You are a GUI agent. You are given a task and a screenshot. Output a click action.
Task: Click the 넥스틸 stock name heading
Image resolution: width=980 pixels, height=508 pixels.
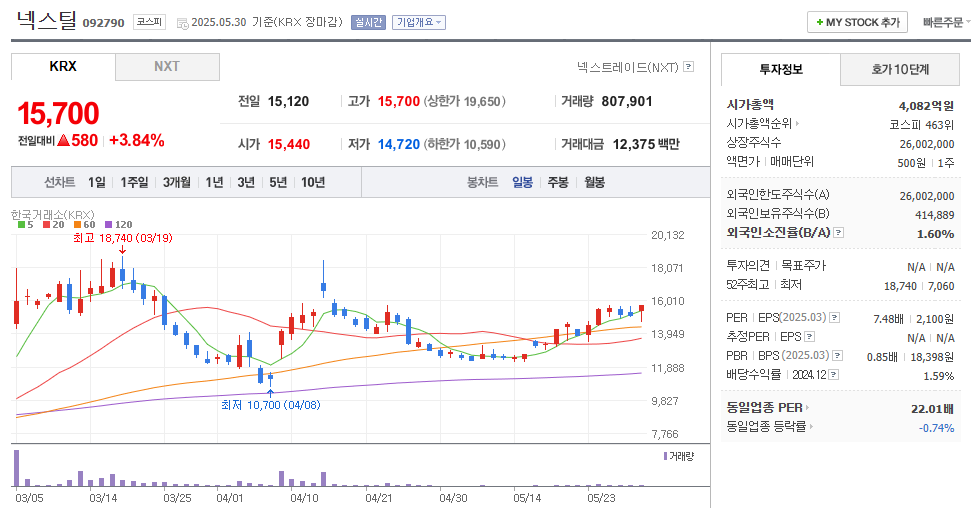click(46, 20)
